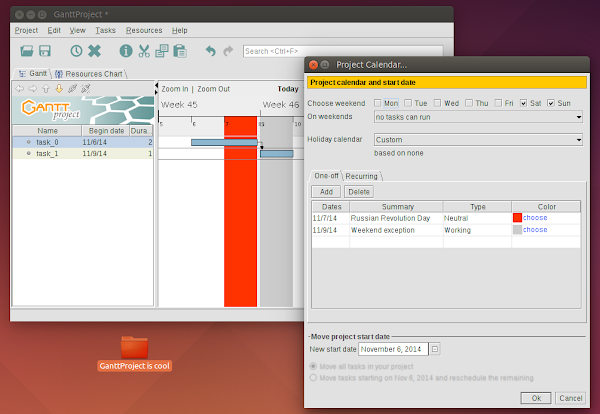Undo the last action with the arrow icon
The width and height of the screenshot is (600, 414).
pos(210,51)
